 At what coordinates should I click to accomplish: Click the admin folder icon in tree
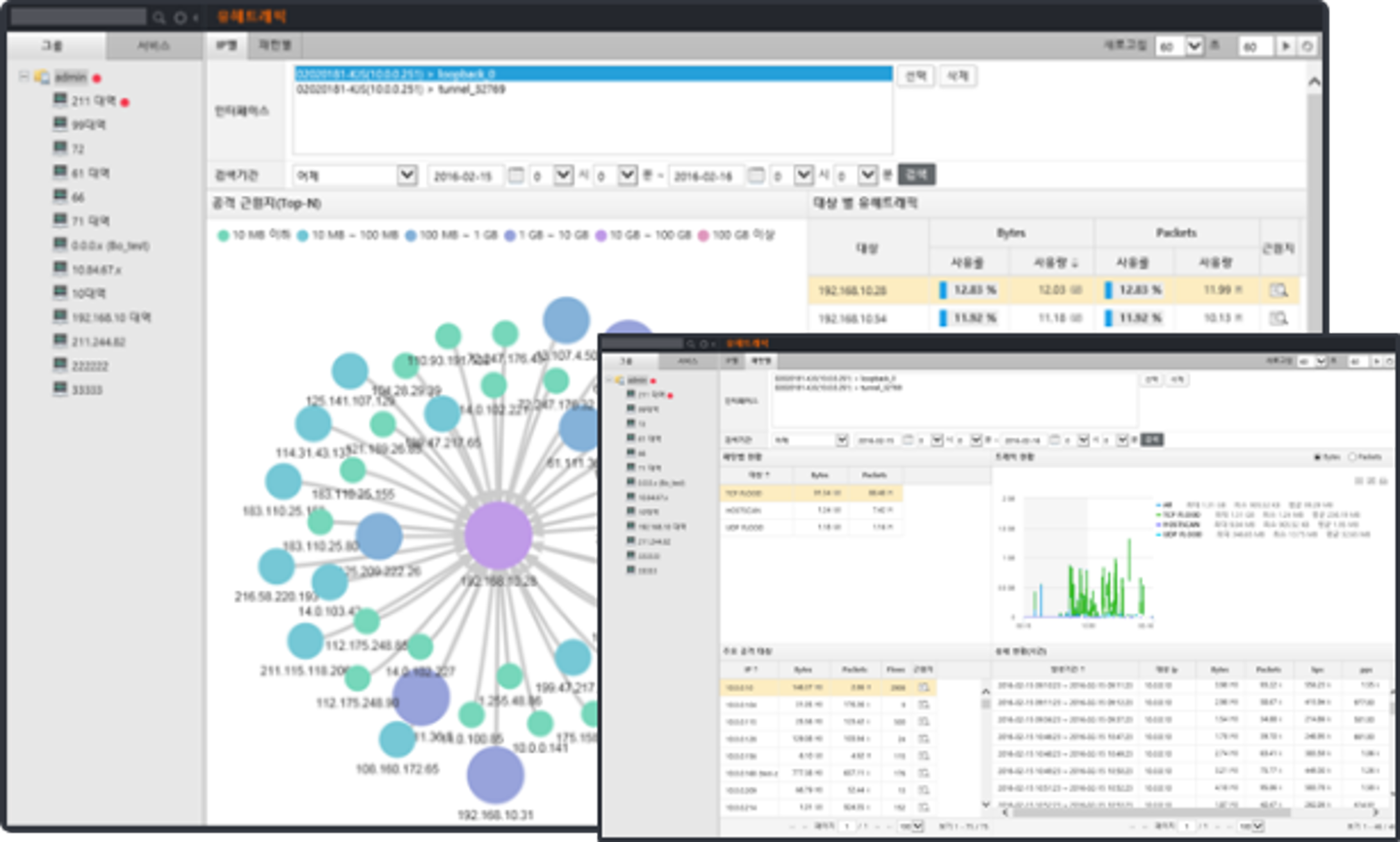point(42,78)
